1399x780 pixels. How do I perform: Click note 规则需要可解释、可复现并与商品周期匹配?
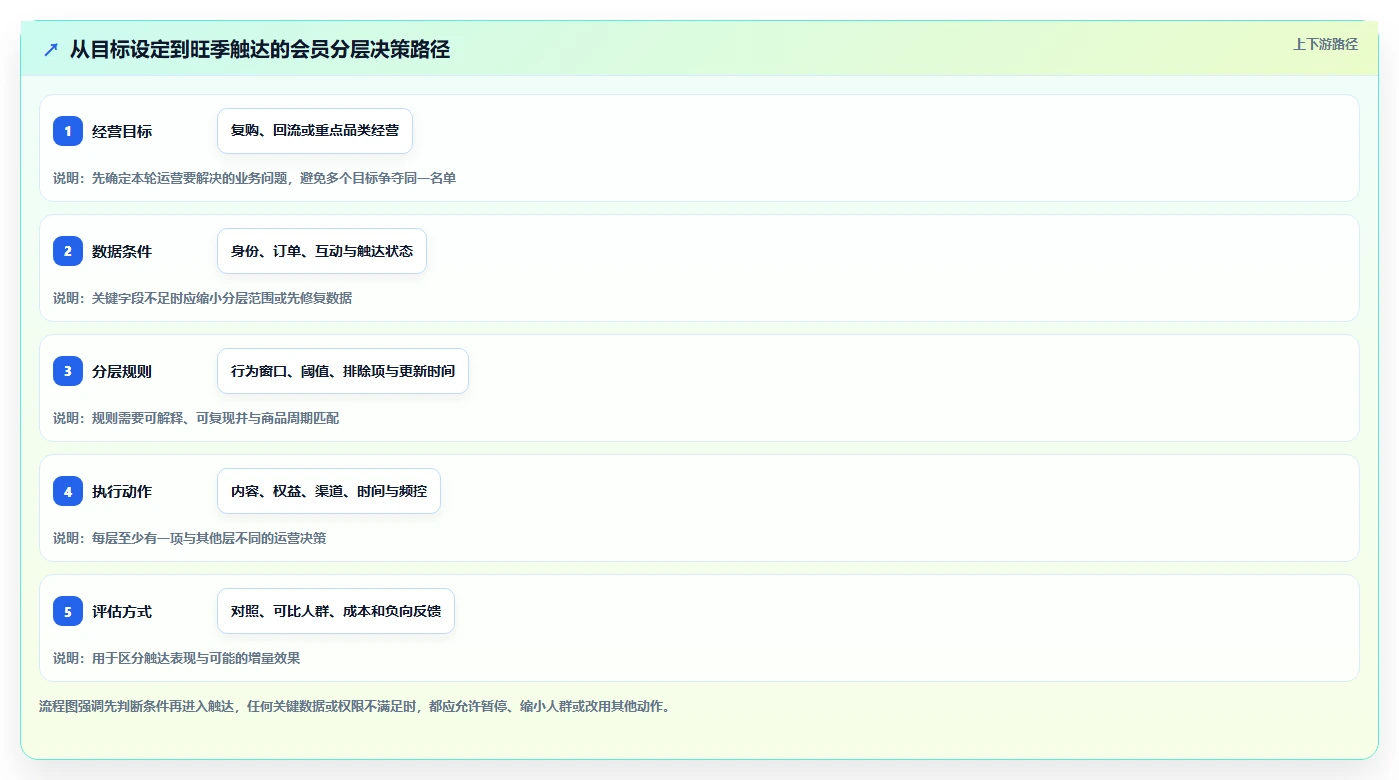[196, 418]
